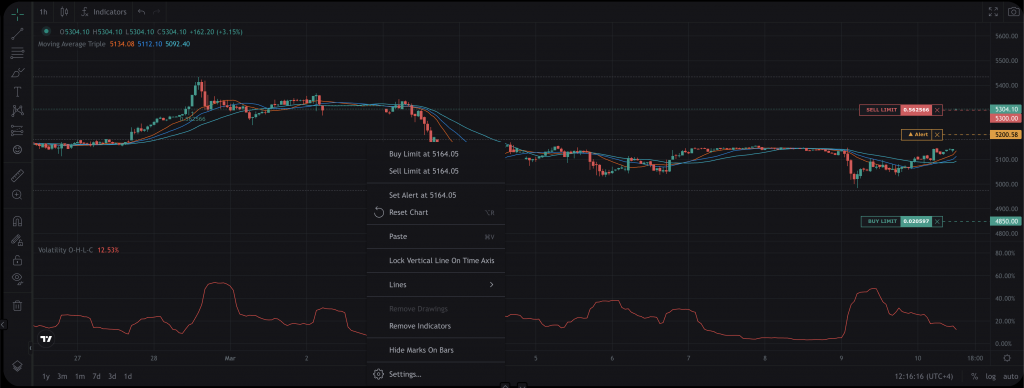Open the emoji icons tool
This screenshot has height=388, width=1024.
(x=18, y=150)
